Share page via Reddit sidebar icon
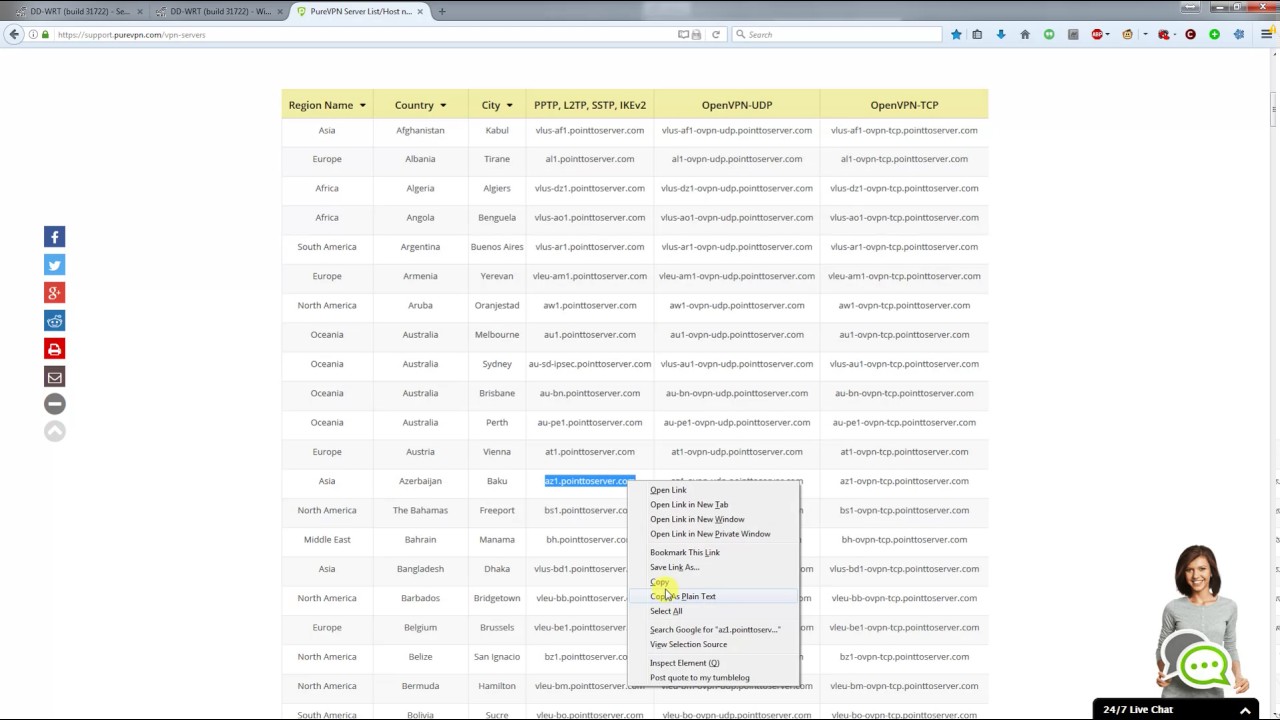 tap(54, 321)
